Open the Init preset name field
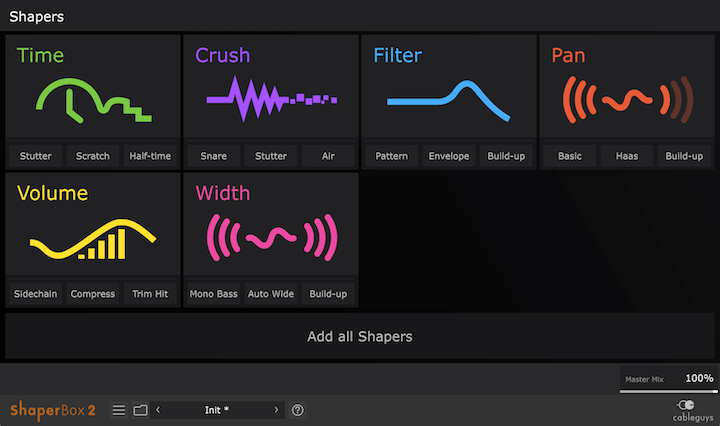 pyautogui.click(x=217, y=410)
